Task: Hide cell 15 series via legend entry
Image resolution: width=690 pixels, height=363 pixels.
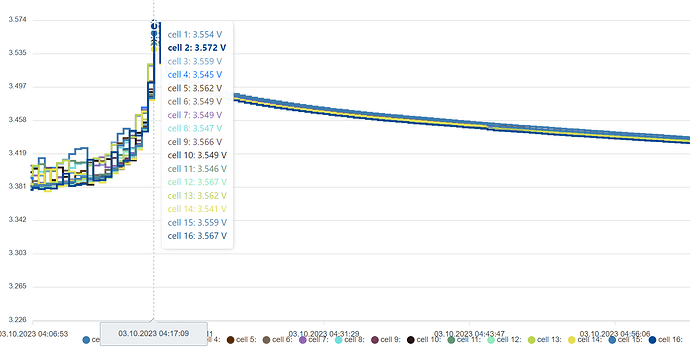Action: click(625, 340)
